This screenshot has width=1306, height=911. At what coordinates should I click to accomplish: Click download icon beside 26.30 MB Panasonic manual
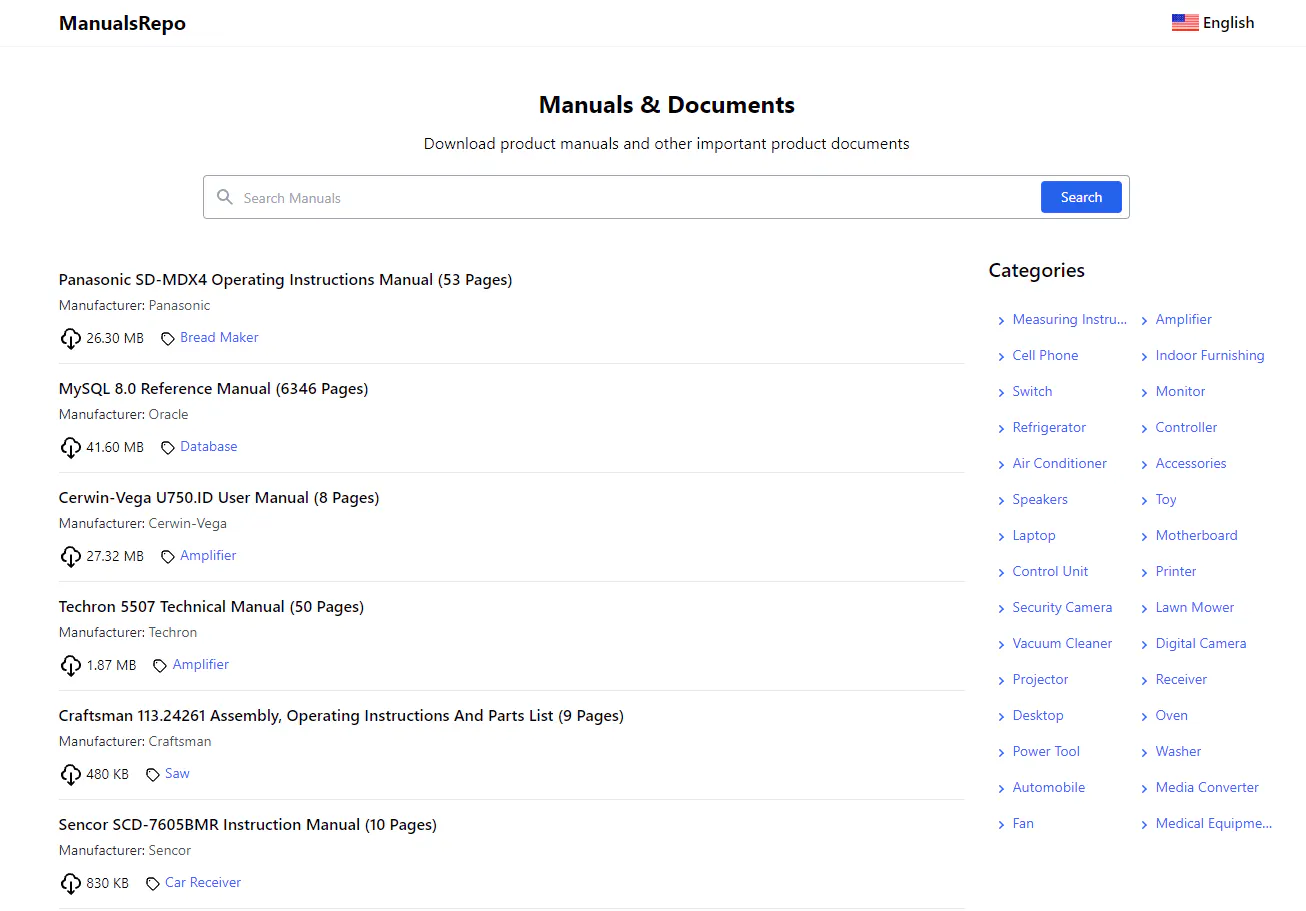tap(70, 338)
